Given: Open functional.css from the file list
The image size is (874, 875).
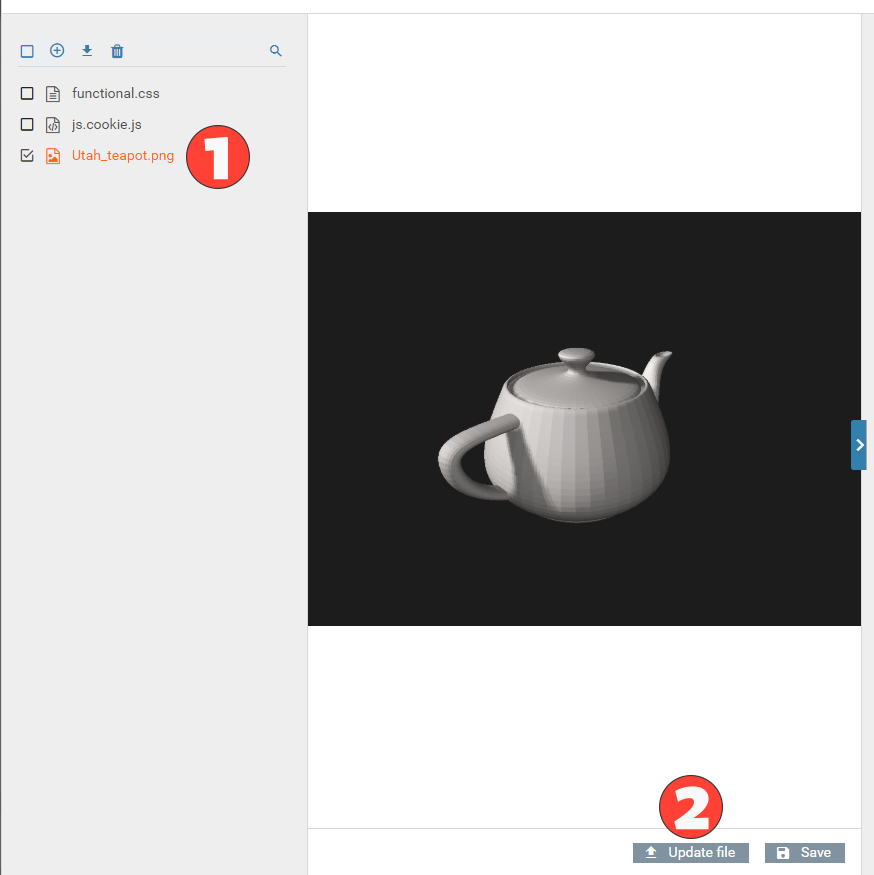Looking at the screenshot, I should (x=116, y=94).
